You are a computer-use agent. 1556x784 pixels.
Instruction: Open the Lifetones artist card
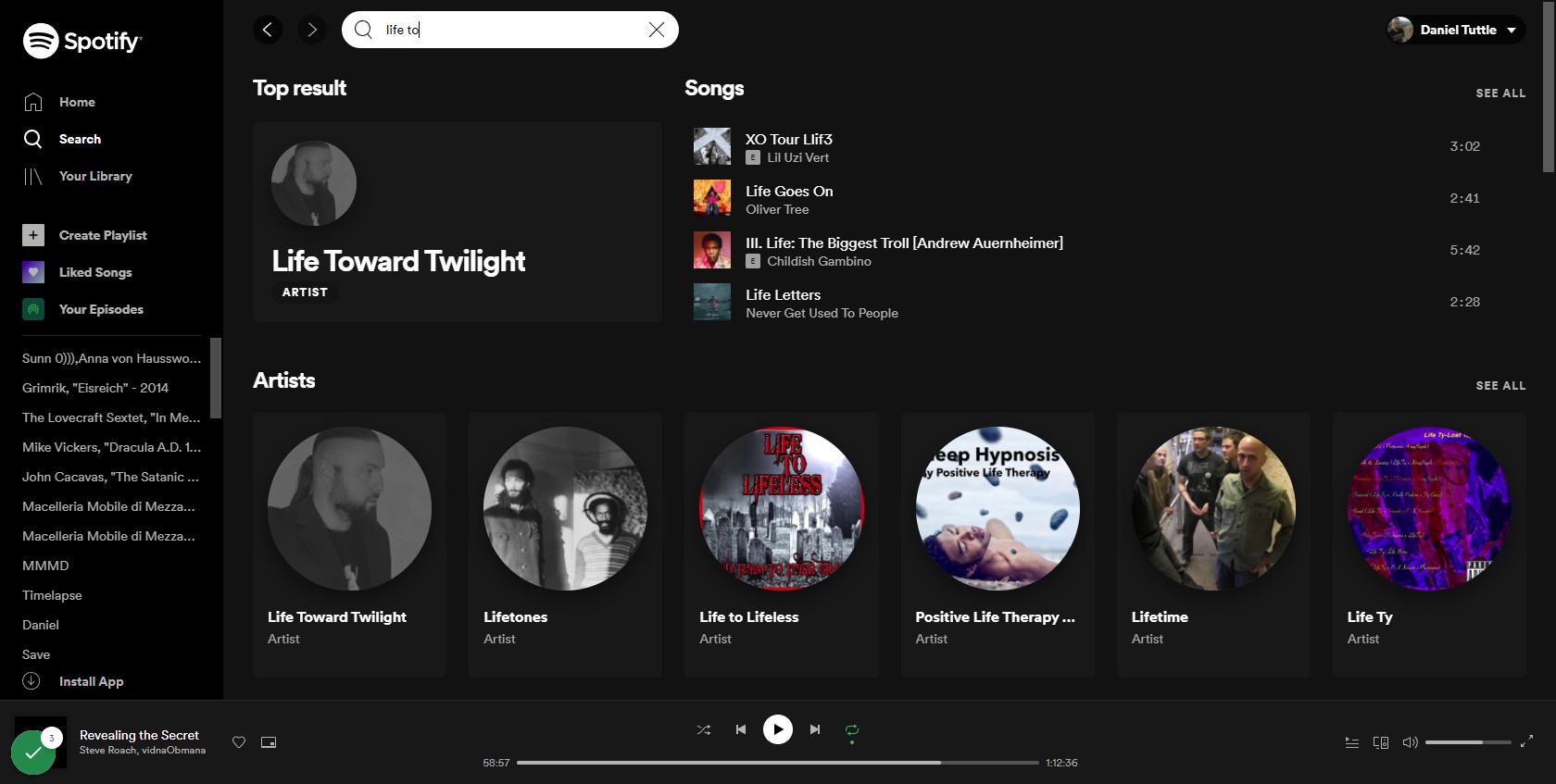[565, 544]
